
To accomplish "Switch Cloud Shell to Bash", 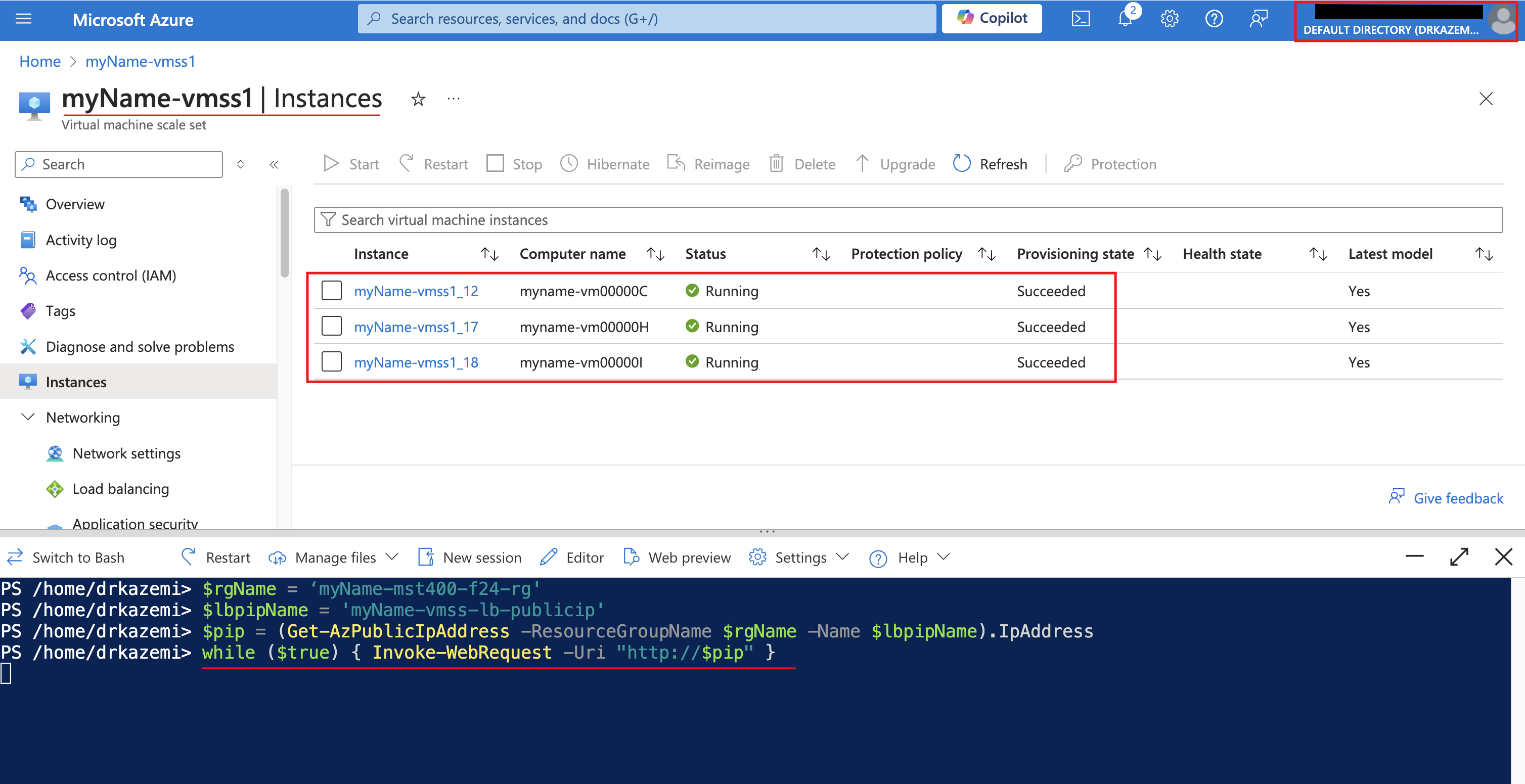I will (66, 558).
